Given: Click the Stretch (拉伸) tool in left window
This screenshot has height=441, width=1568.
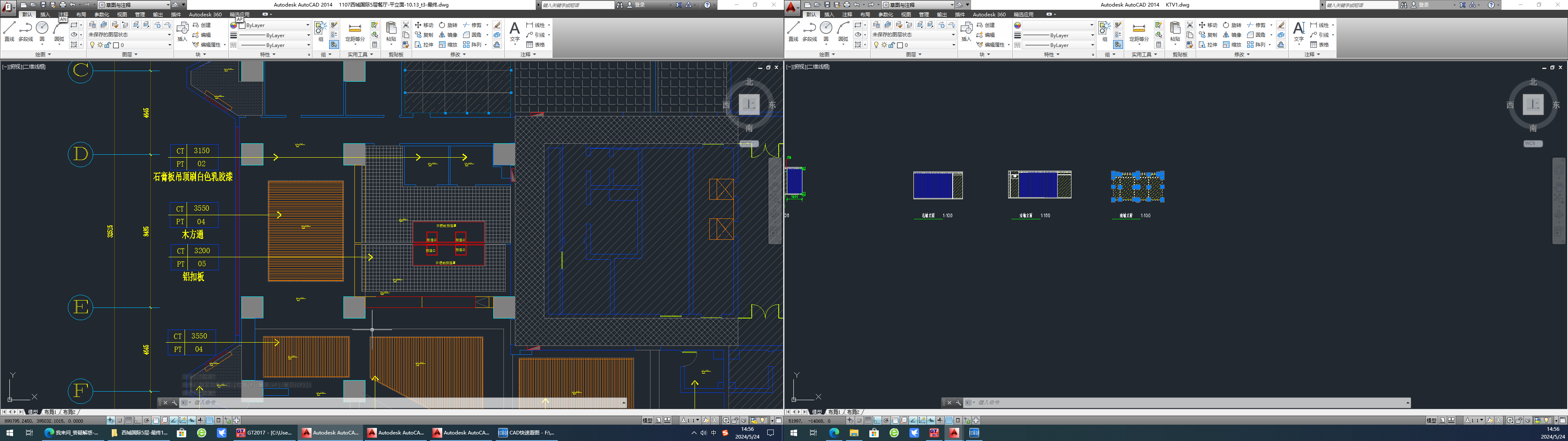Looking at the screenshot, I should pos(424,45).
